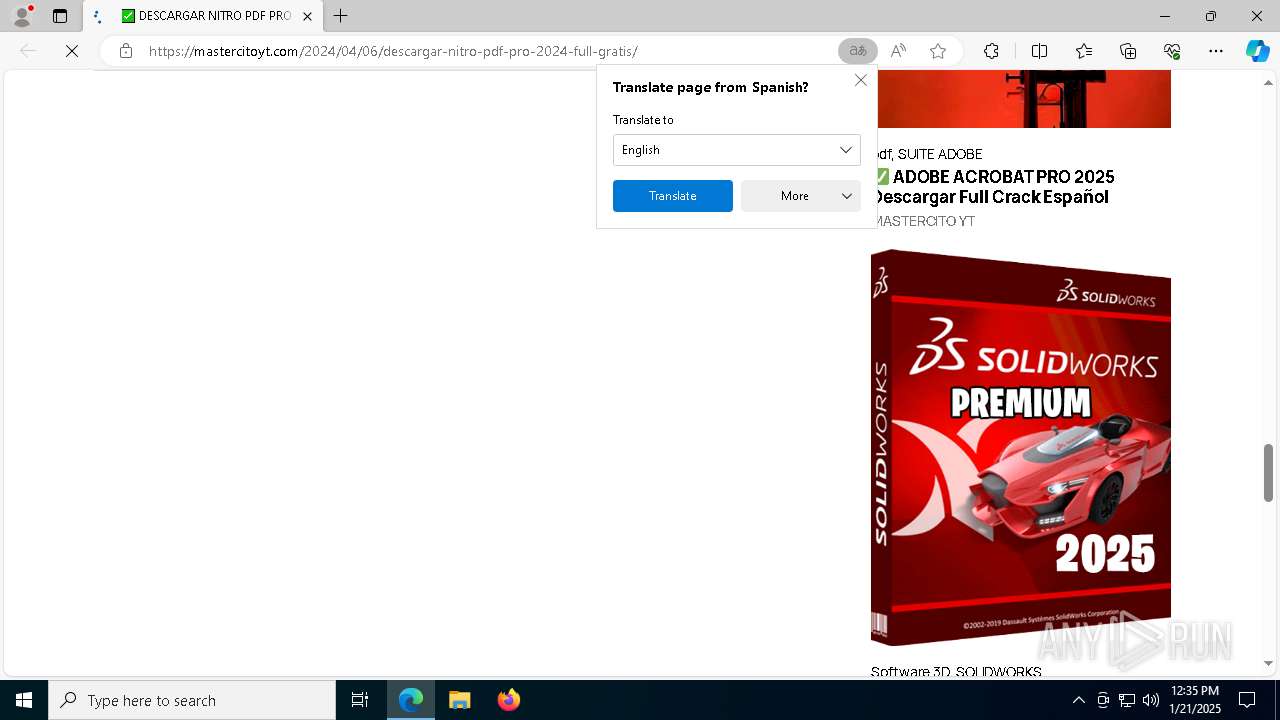This screenshot has width=1280, height=720.
Task: View site information lock icon
Action: pos(126,51)
